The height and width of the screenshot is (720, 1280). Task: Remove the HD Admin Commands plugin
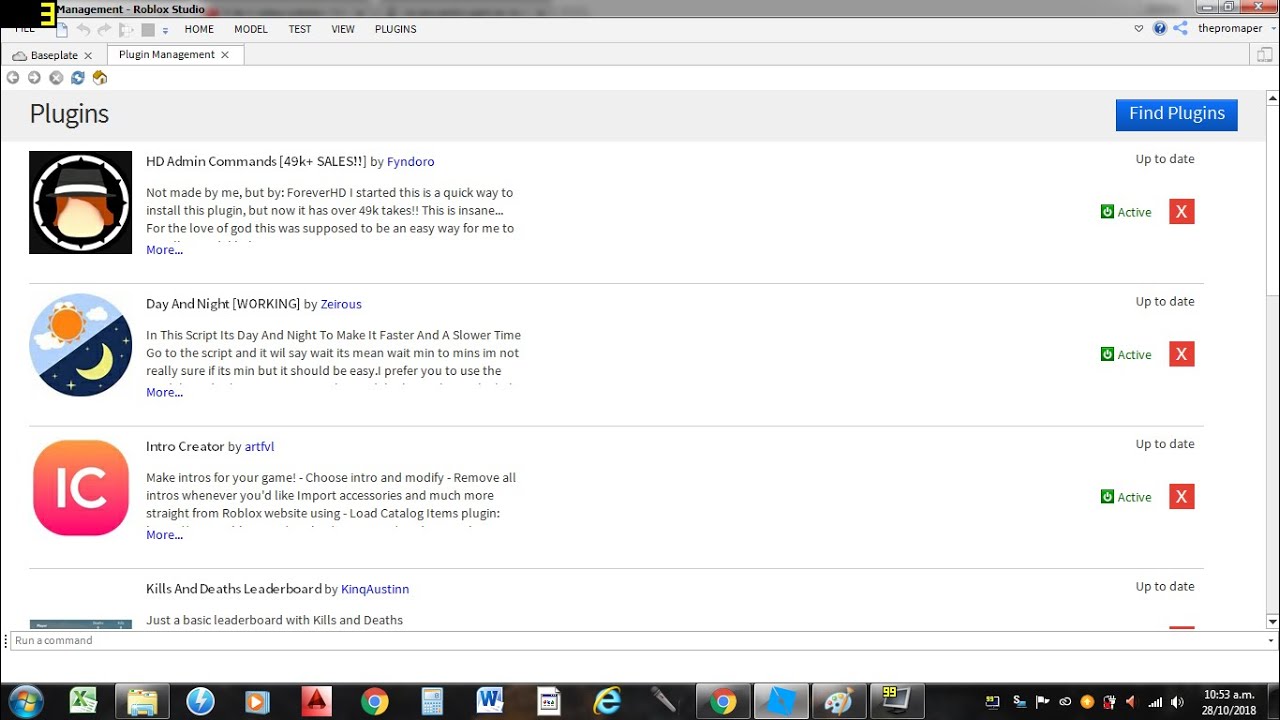click(1182, 212)
